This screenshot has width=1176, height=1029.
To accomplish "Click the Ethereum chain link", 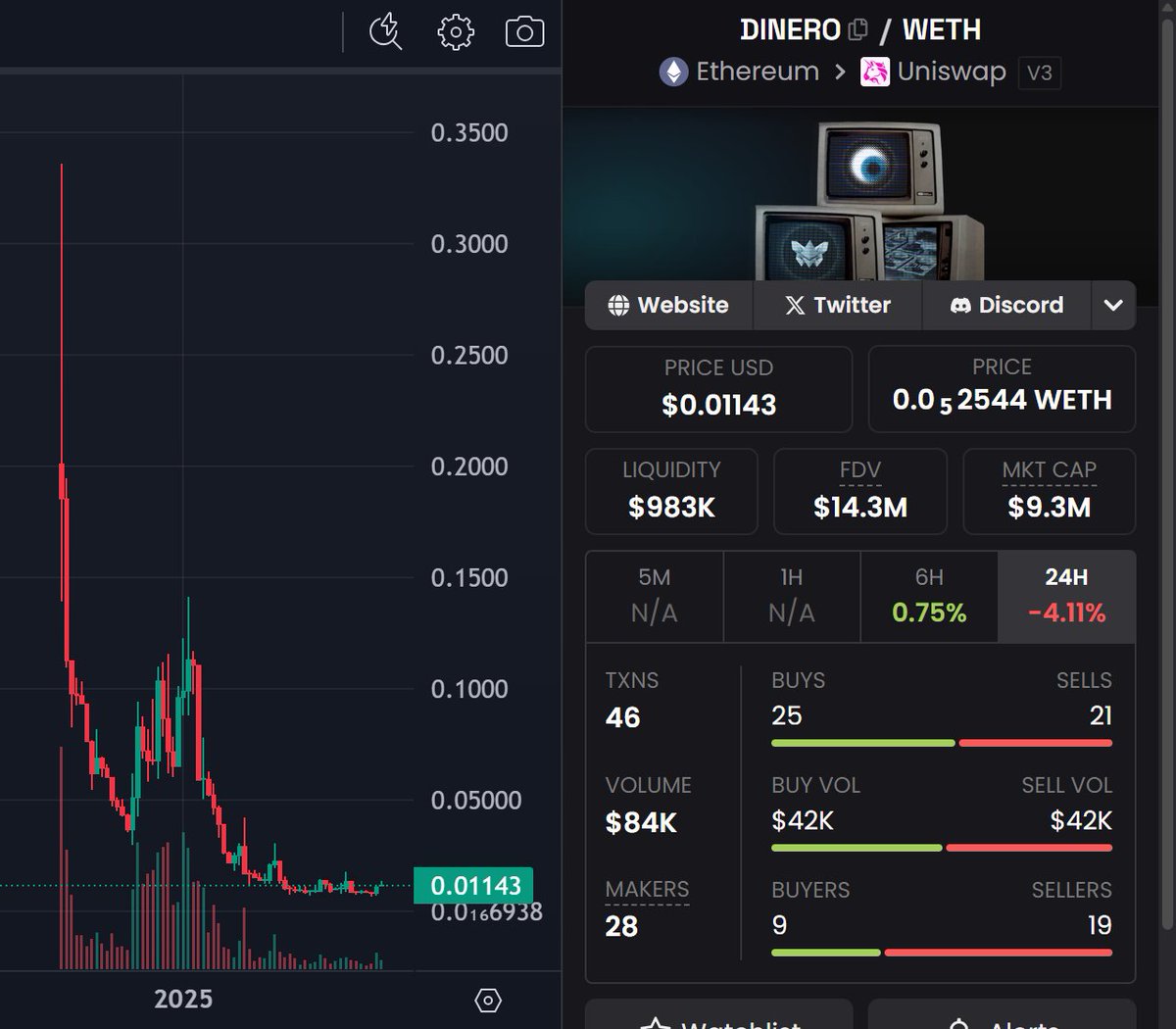I will tap(758, 72).
